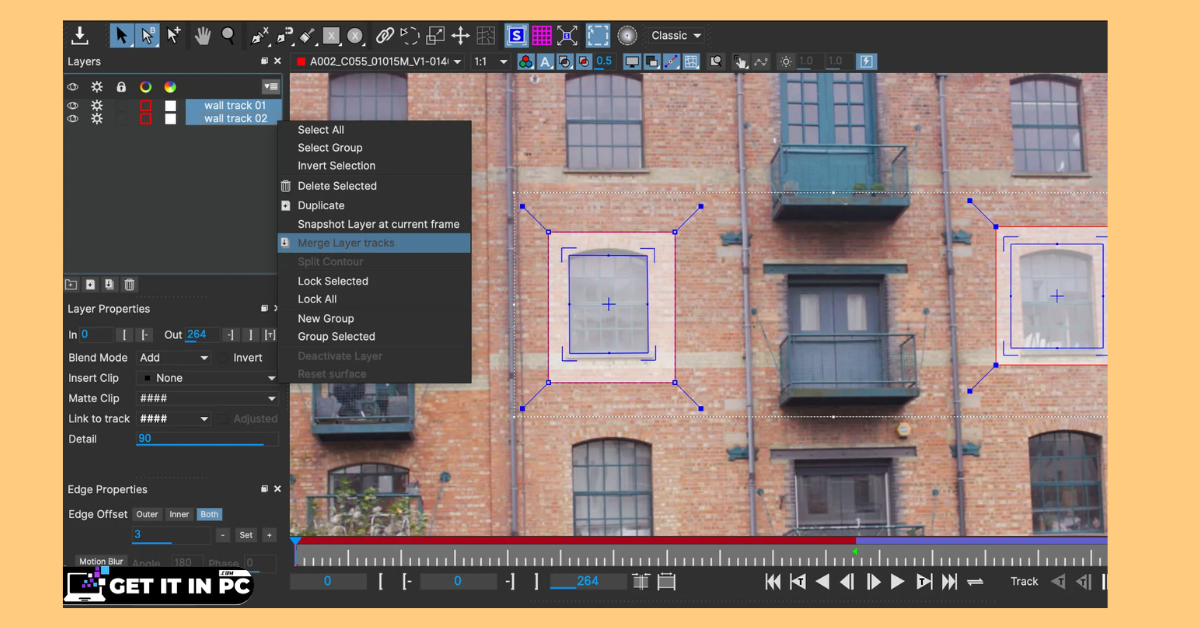Activate the Pan hand tool
This screenshot has width=1200, height=628.
pos(203,36)
